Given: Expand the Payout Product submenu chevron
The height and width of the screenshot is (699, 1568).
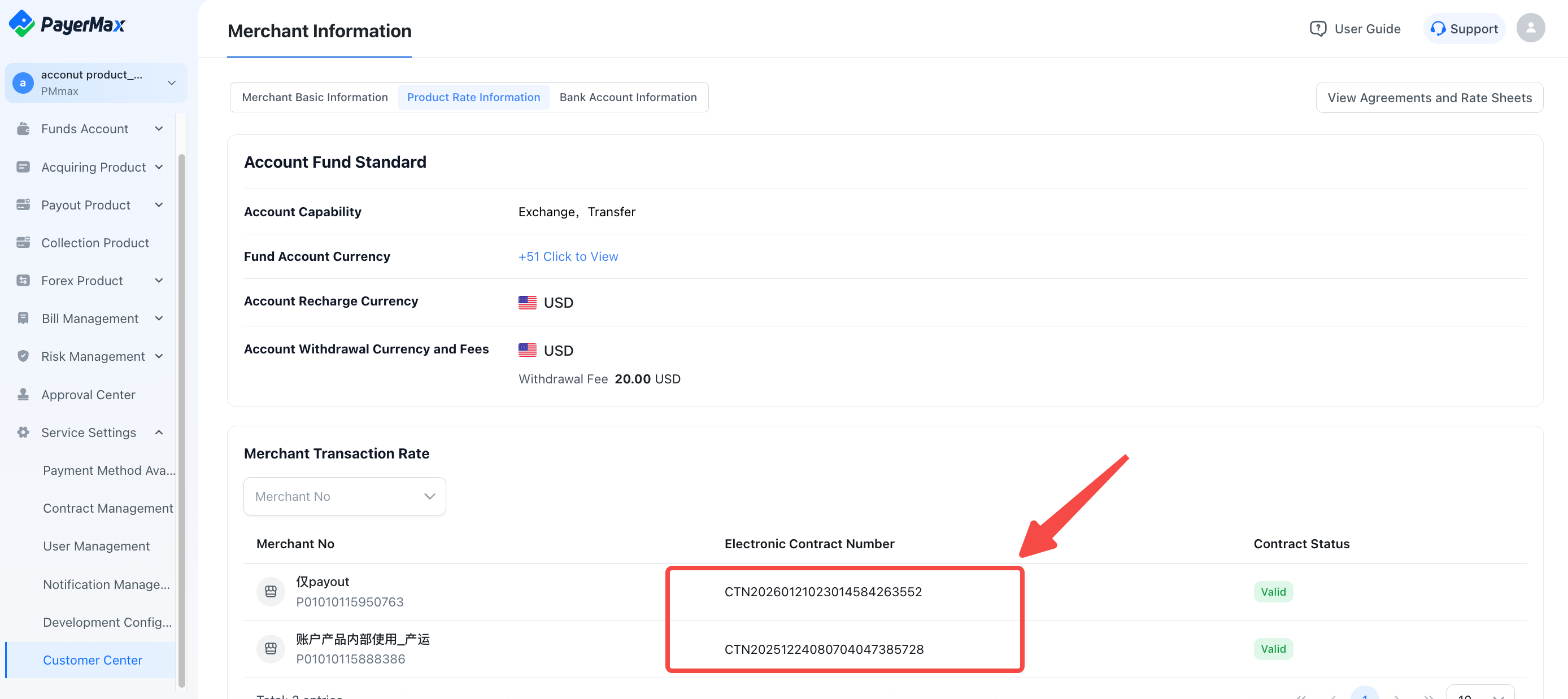Looking at the screenshot, I should [x=159, y=204].
